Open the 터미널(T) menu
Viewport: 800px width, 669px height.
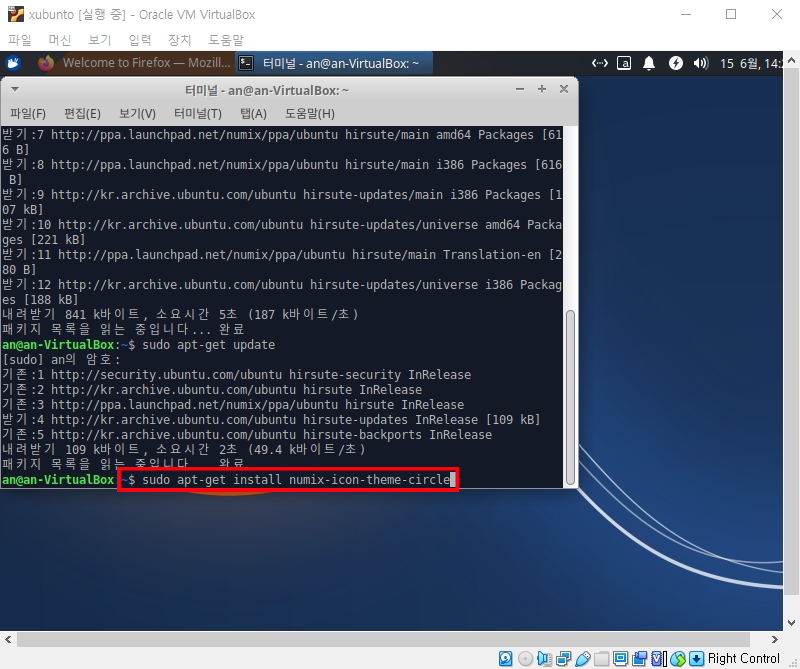click(198, 113)
